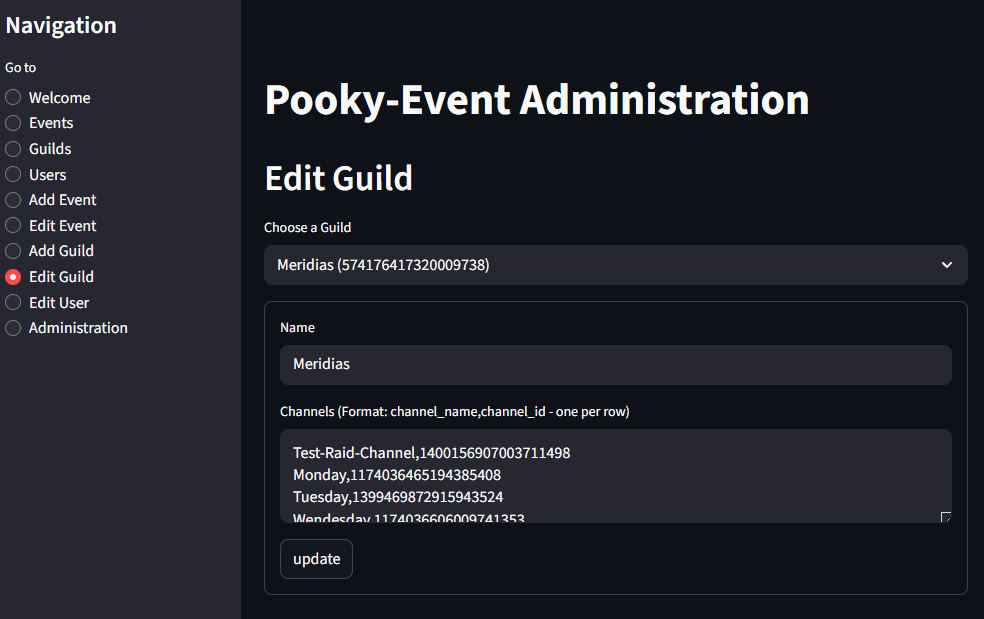
Task: Click the Tuesday channel row text
Action: click(398, 497)
